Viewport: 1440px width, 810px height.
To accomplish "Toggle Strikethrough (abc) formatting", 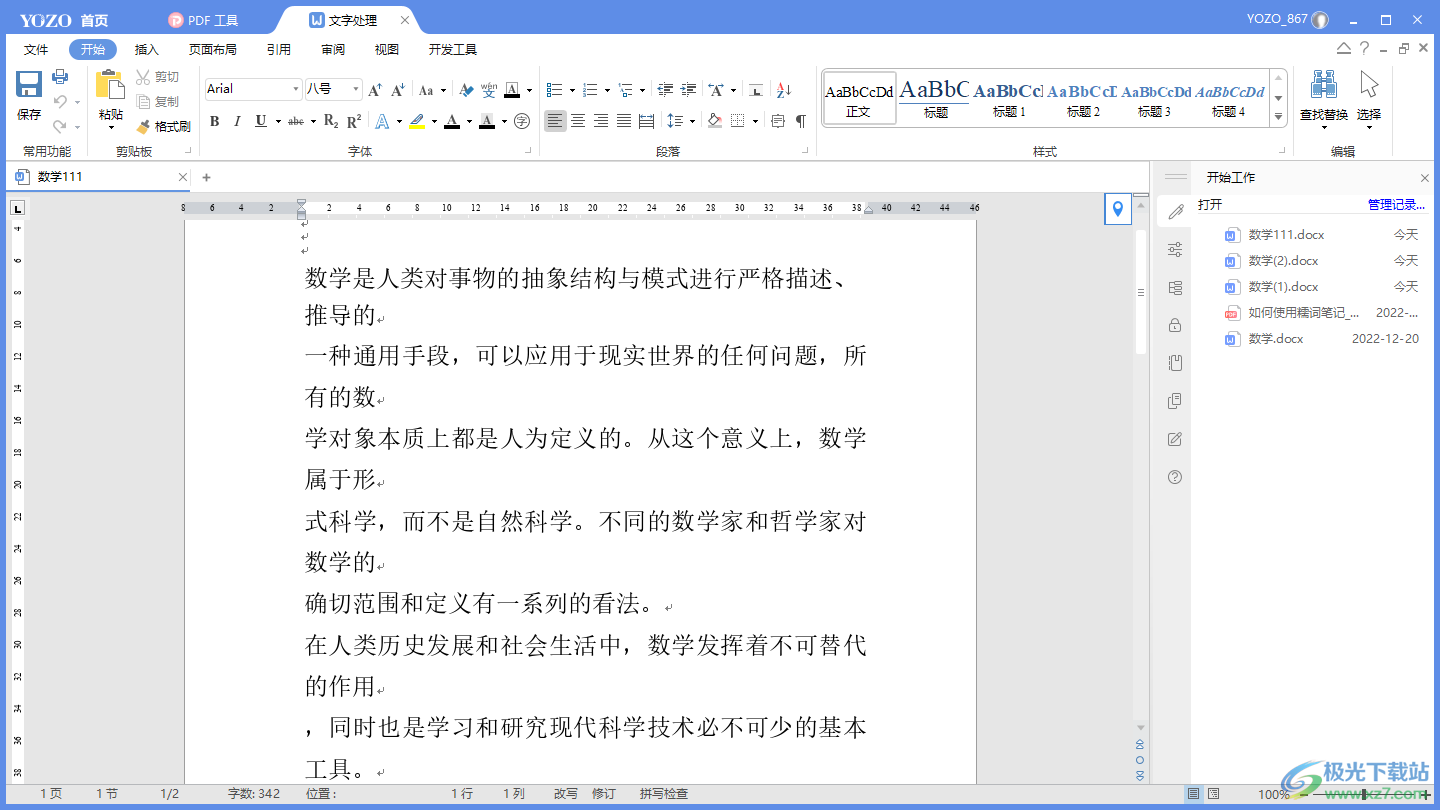I will (x=296, y=121).
